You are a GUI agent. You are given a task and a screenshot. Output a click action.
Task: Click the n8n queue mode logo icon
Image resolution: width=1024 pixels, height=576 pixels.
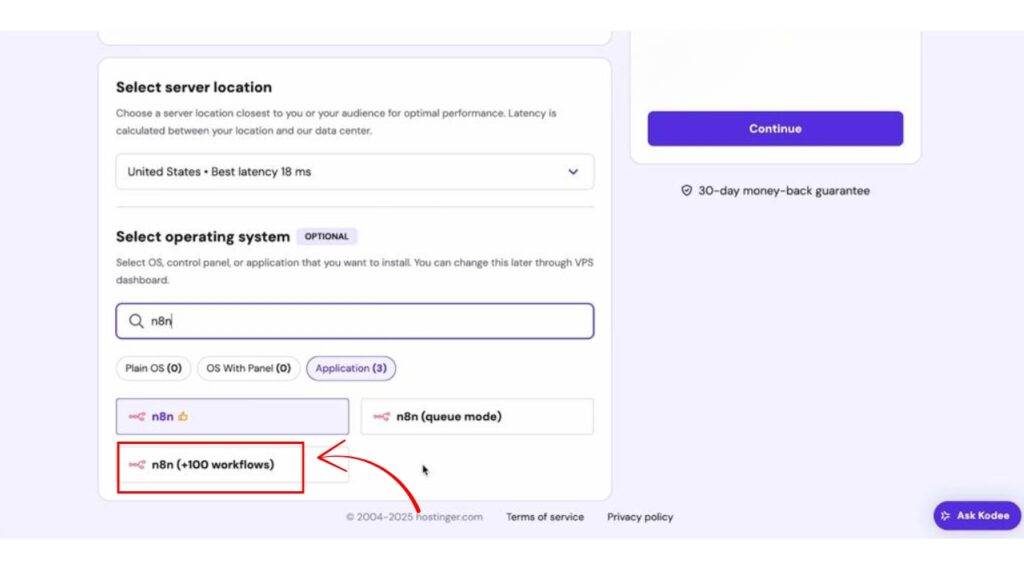(381, 417)
